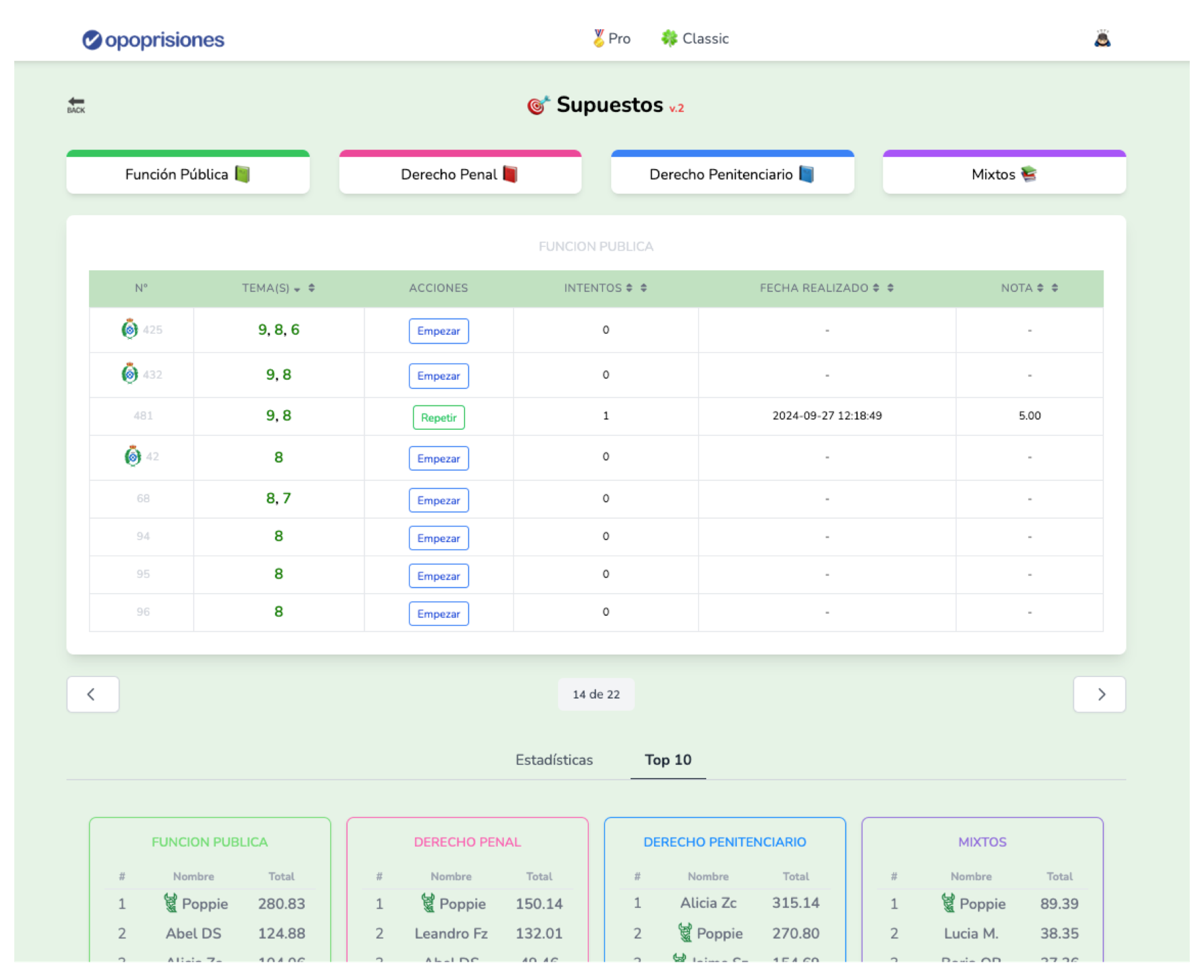This screenshot has width=1204, height=980.
Task: Go back using the BACK arrow icon
Action: pyautogui.click(x=76, y=105)
